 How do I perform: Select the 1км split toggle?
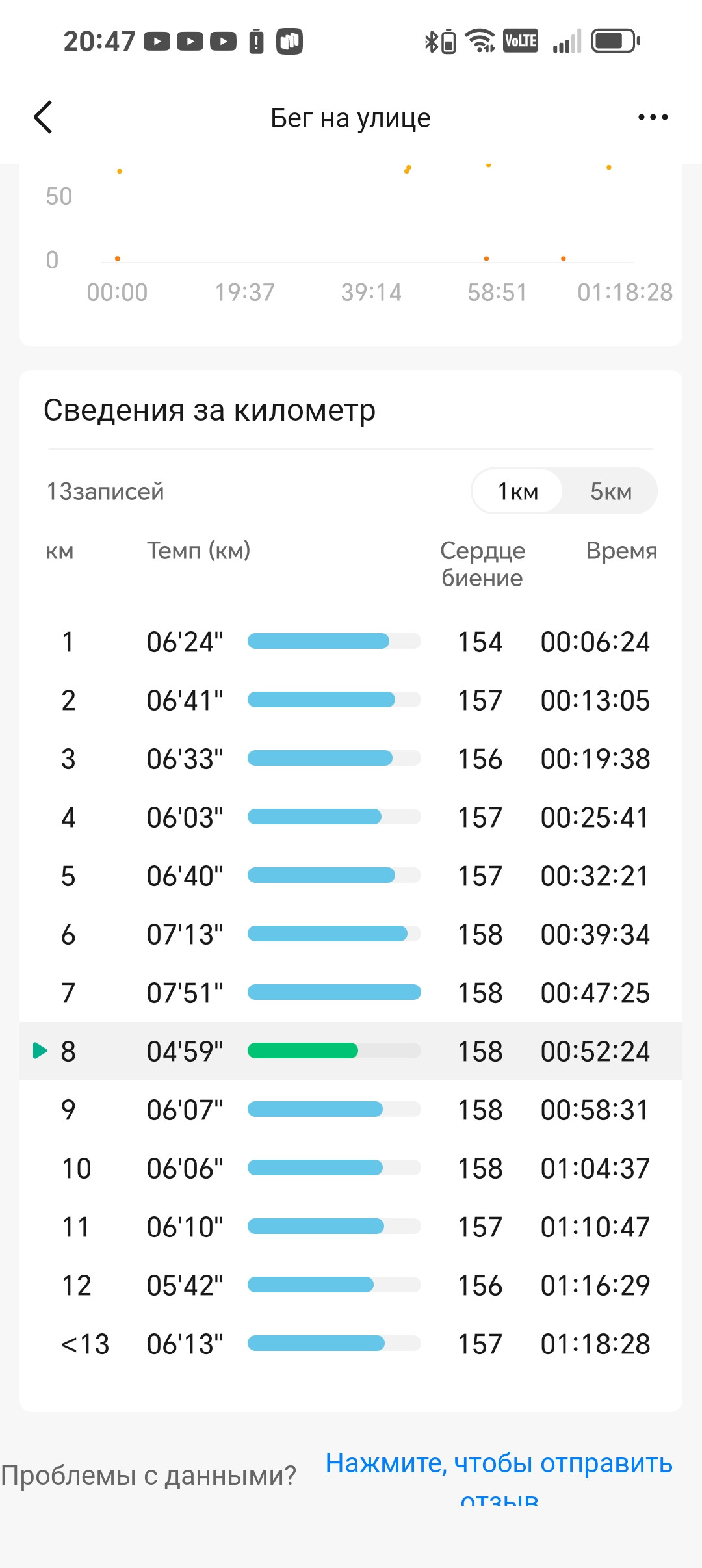click(517, 491)
